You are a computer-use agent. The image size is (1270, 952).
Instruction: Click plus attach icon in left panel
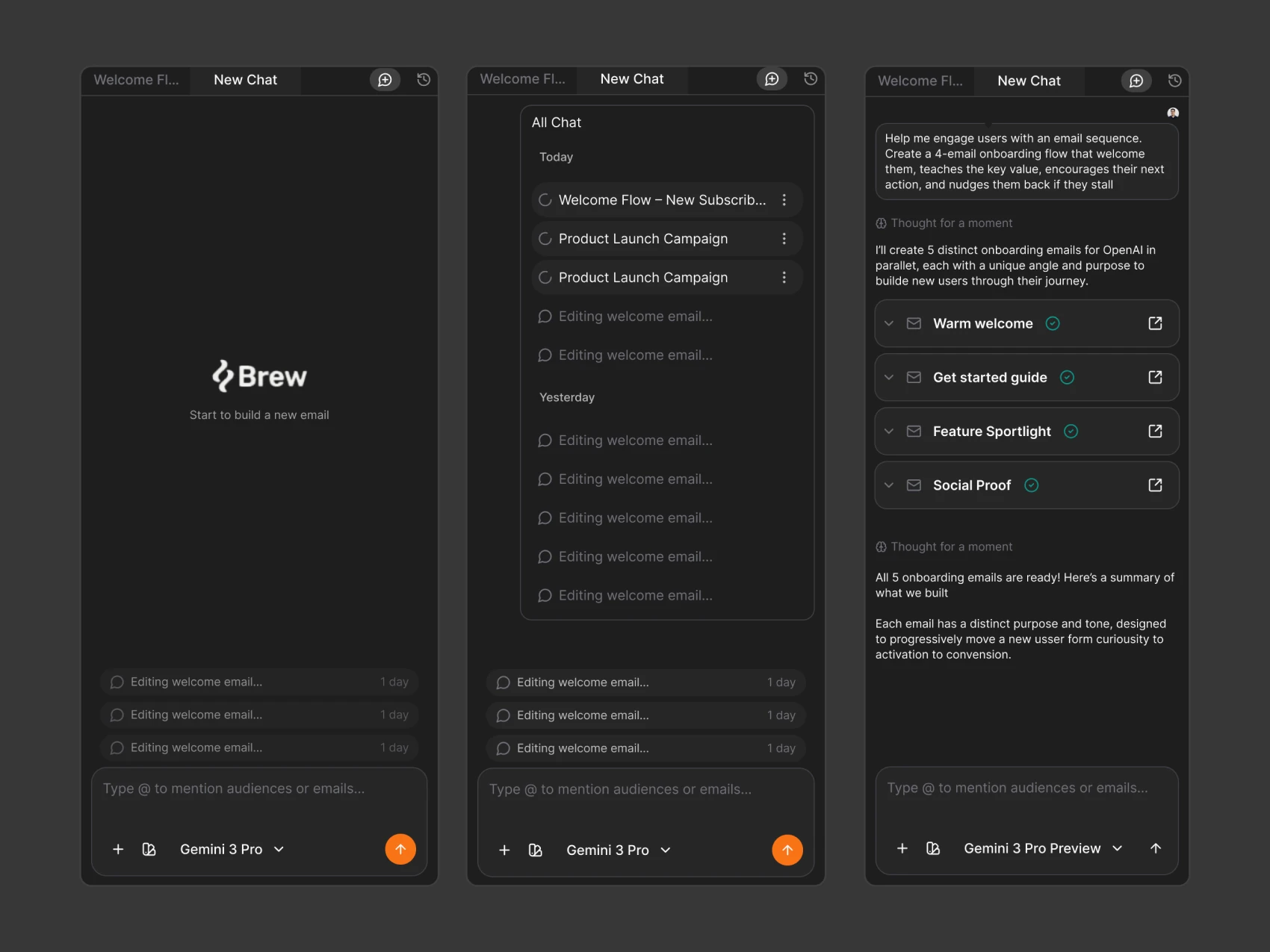coord(118,849)
